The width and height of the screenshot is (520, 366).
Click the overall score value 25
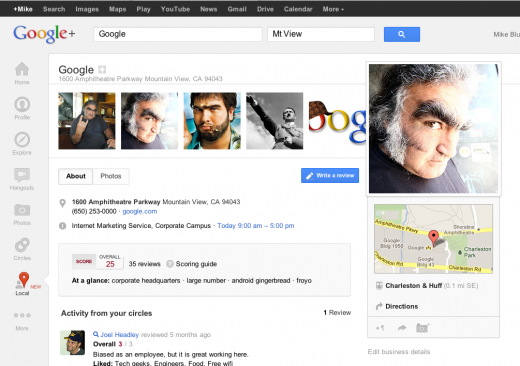coord(110,264)
